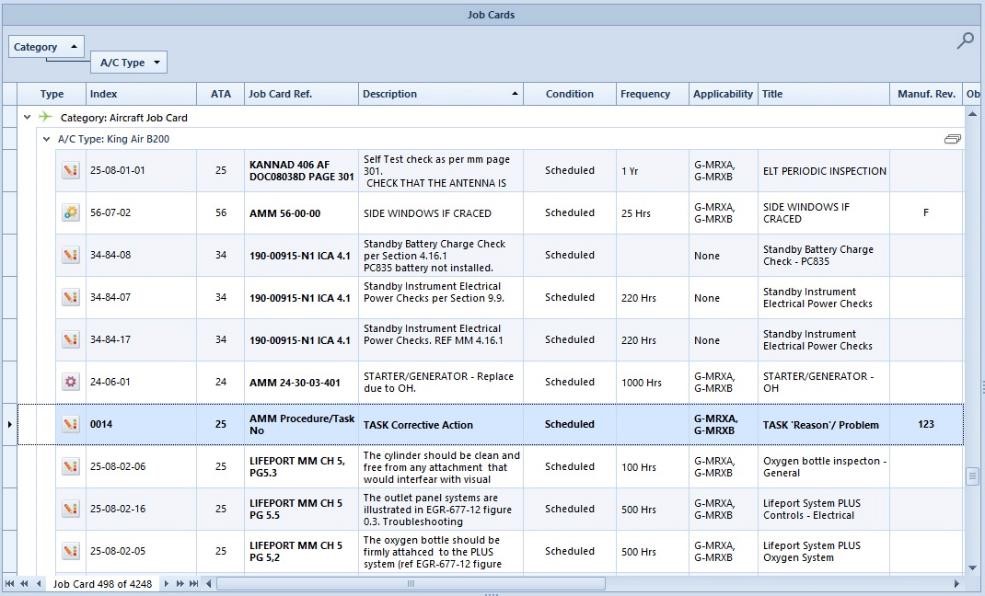The image size is (985, 596).
Task: Click horizontal scrollbar right arrow
Action: point(957,583)
